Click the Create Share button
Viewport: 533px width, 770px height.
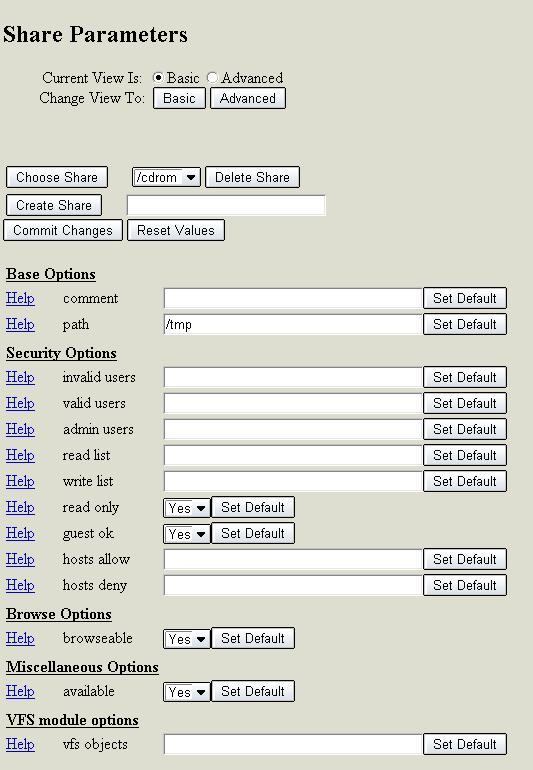tap(54, 205)
